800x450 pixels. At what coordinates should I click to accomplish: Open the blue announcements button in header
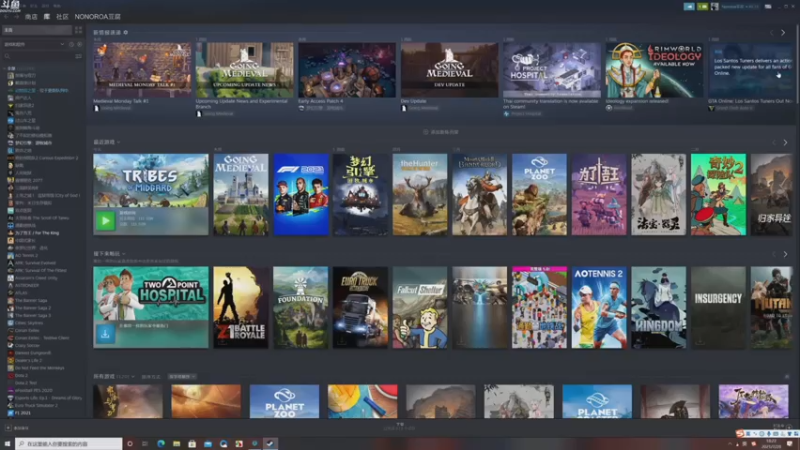coord(689,7)
